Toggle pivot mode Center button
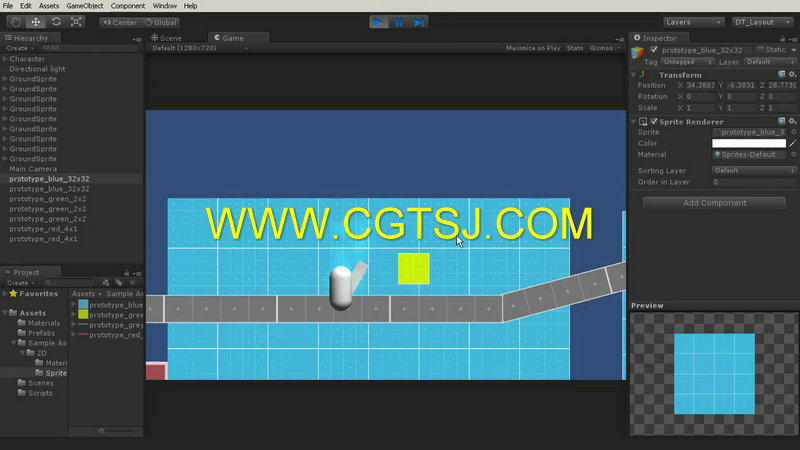Screen dimensions: 800x450 [x=120, y=22]
